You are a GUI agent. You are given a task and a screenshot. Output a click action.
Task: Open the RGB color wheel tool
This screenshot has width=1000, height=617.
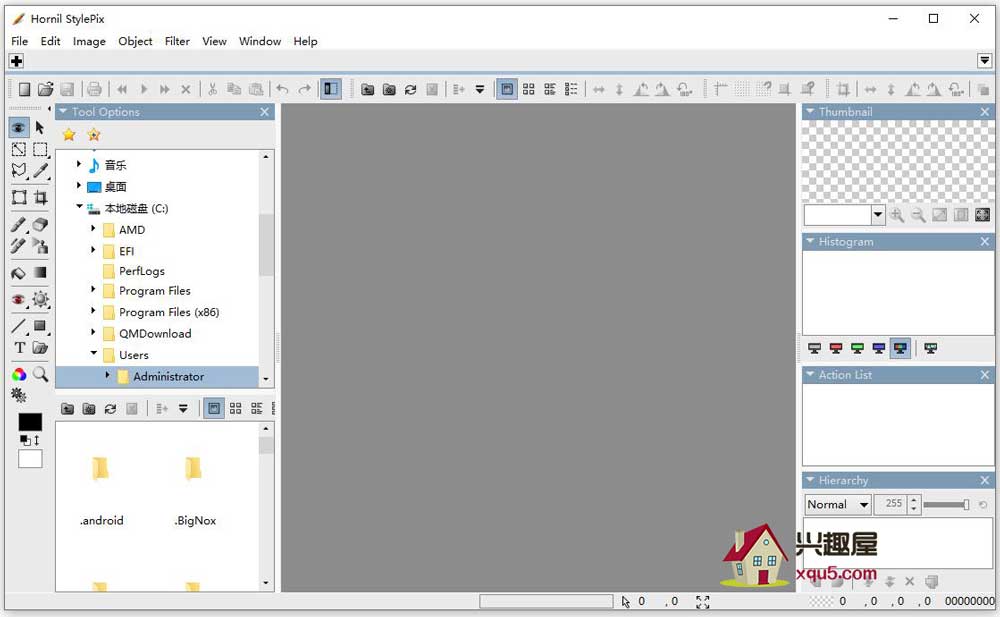(18, 374)
